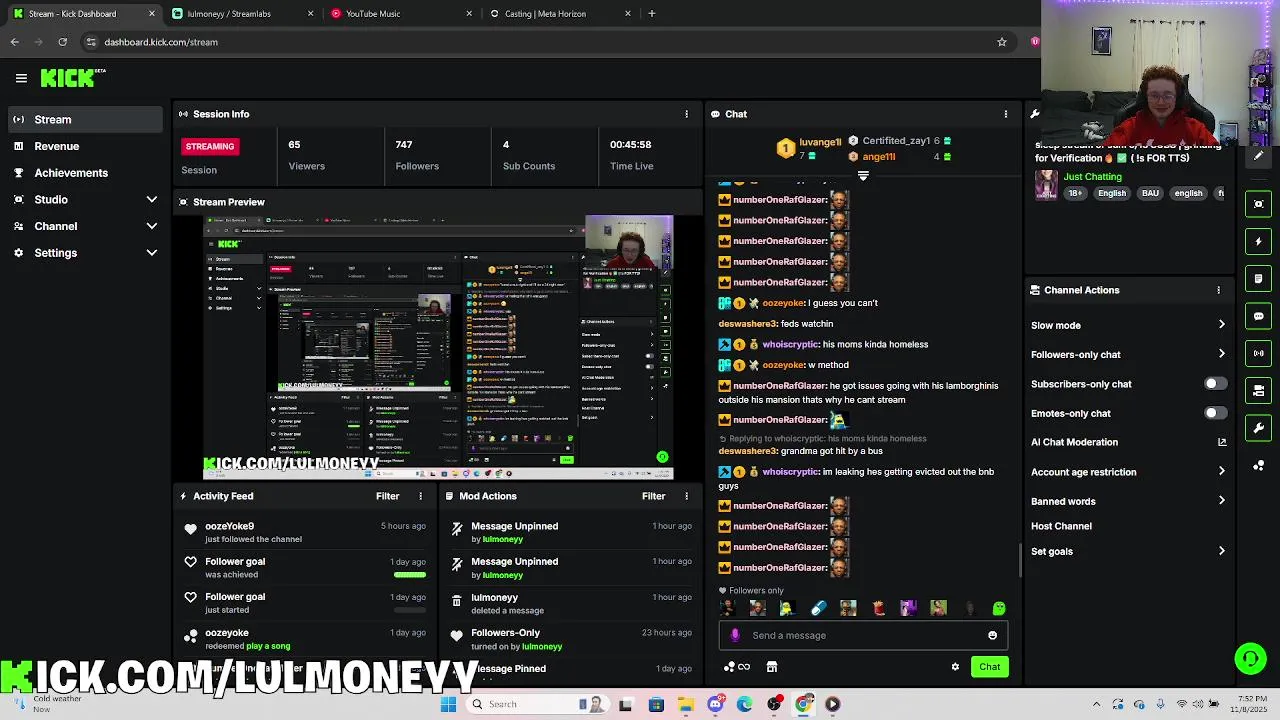Screen dimensions: 1280x720
Task: Toggle Emotes-only chat switch
Action: (x=1215, y=413)
